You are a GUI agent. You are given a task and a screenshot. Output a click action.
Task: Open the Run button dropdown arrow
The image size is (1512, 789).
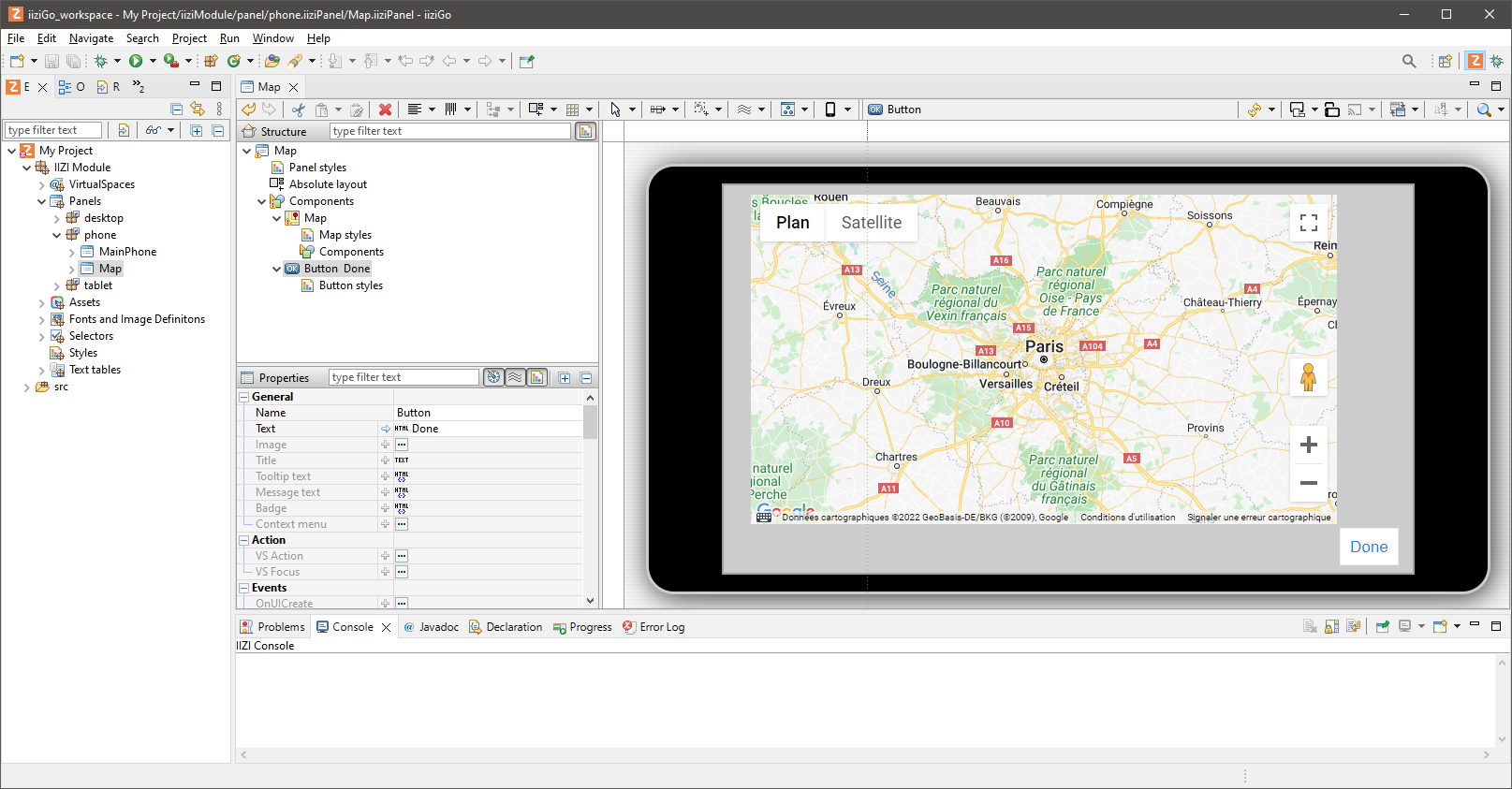coord(153,61)
